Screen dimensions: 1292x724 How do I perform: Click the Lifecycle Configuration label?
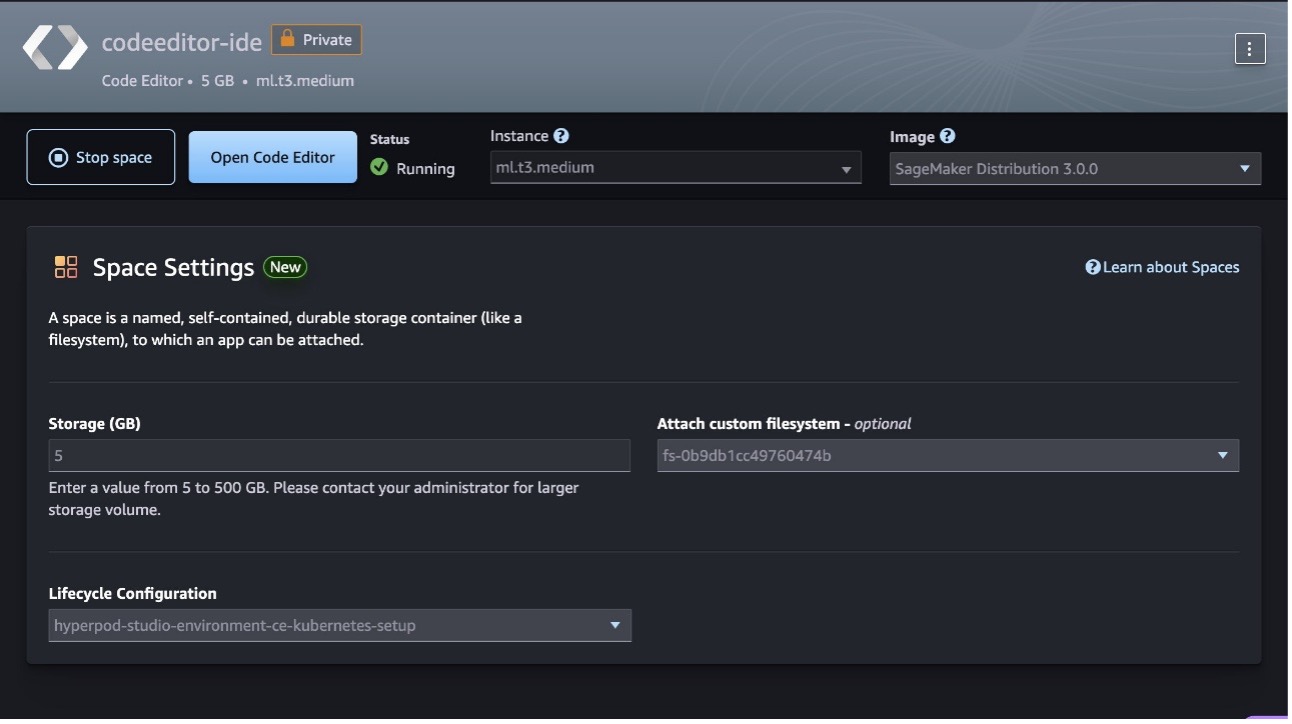133,594
